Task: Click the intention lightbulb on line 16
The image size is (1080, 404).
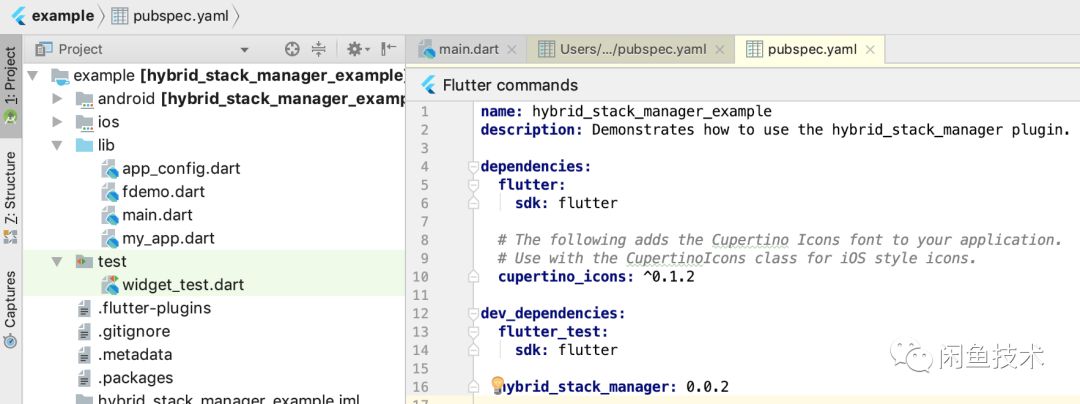Action: [x=497, y=385]
